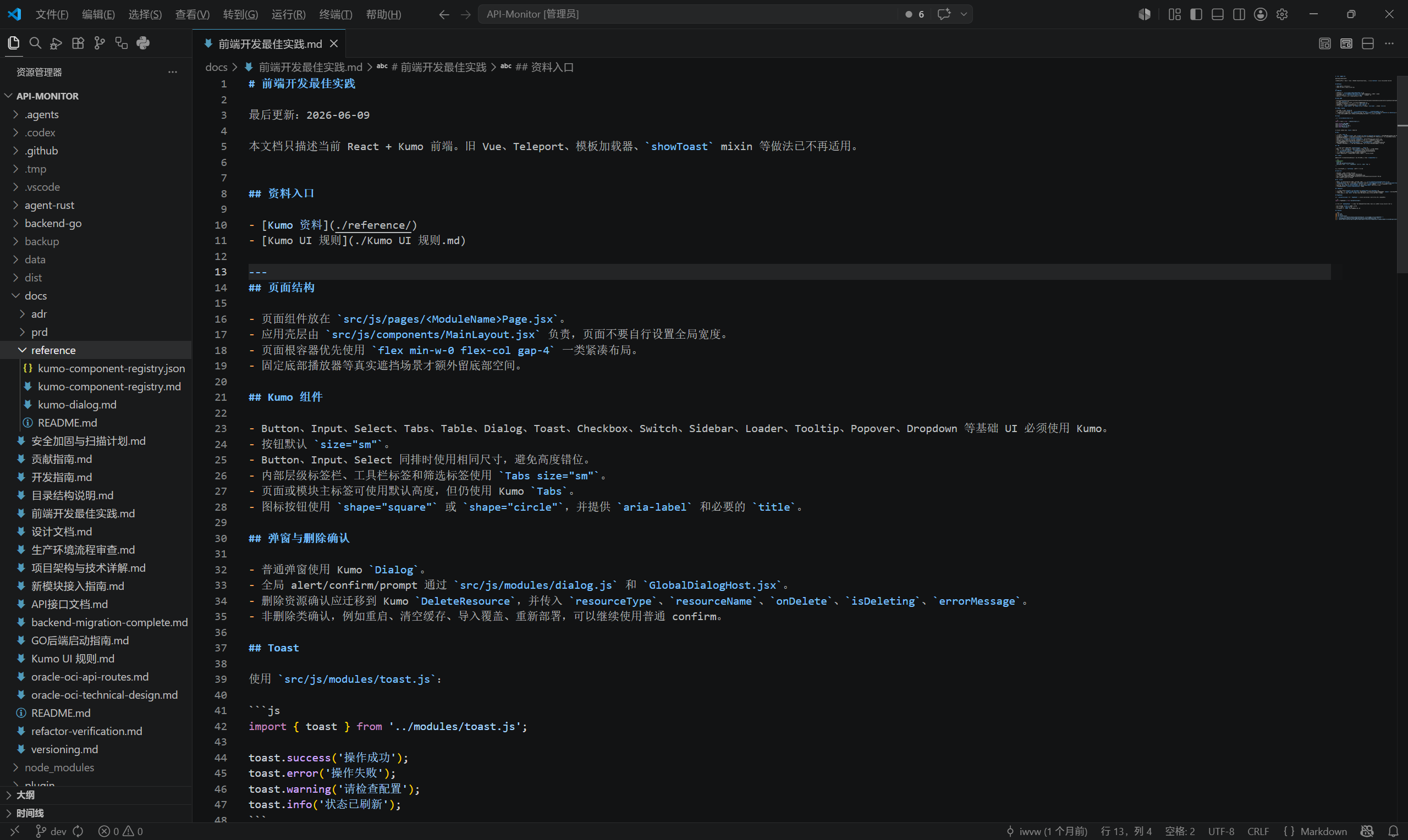Viewport: 1408px width, 840px height.
Task: Click the minimap code overview
Action: pyautogui.click(x=1366, y=148)
